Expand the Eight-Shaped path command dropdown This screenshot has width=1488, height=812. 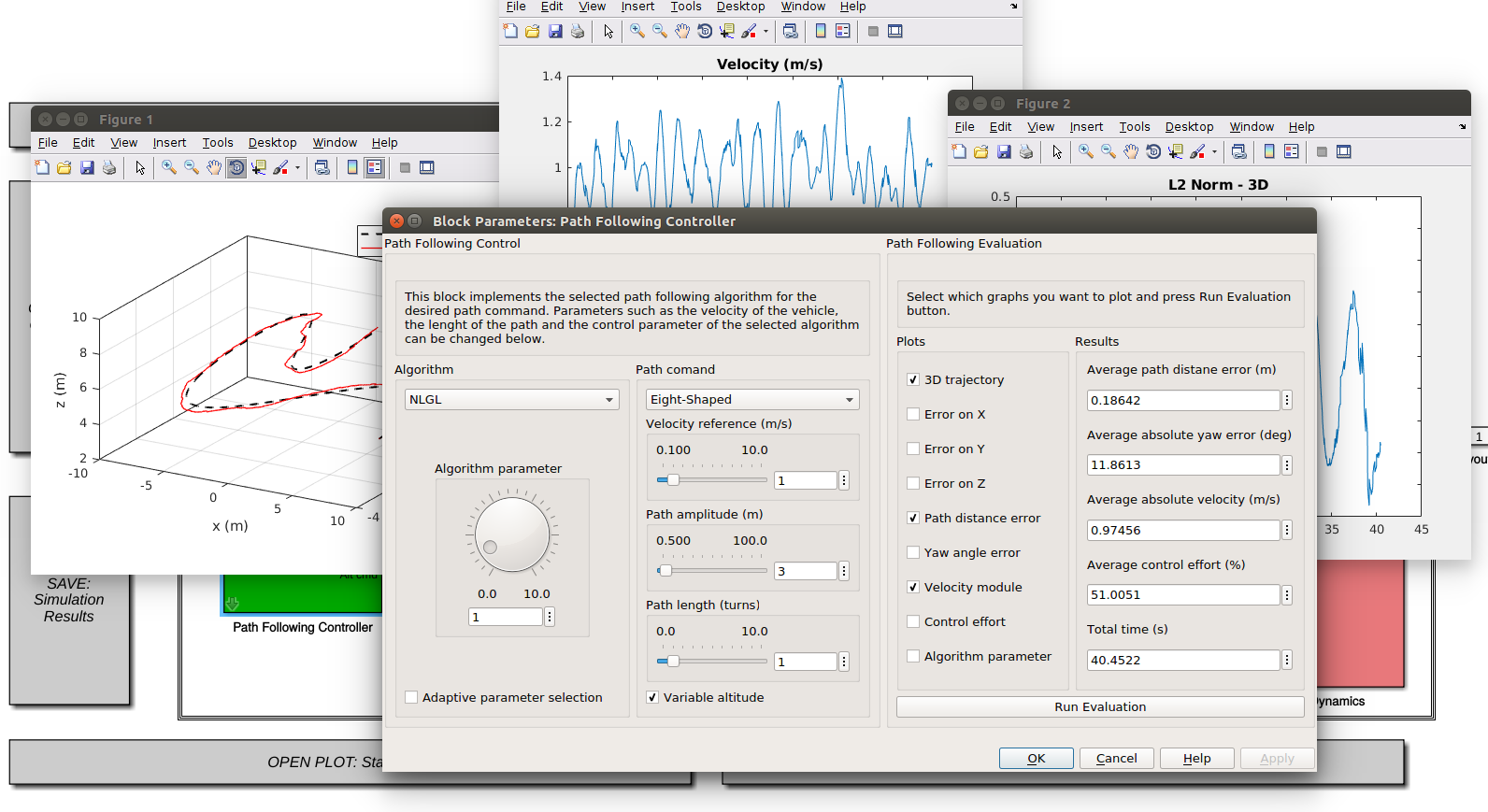751,400
